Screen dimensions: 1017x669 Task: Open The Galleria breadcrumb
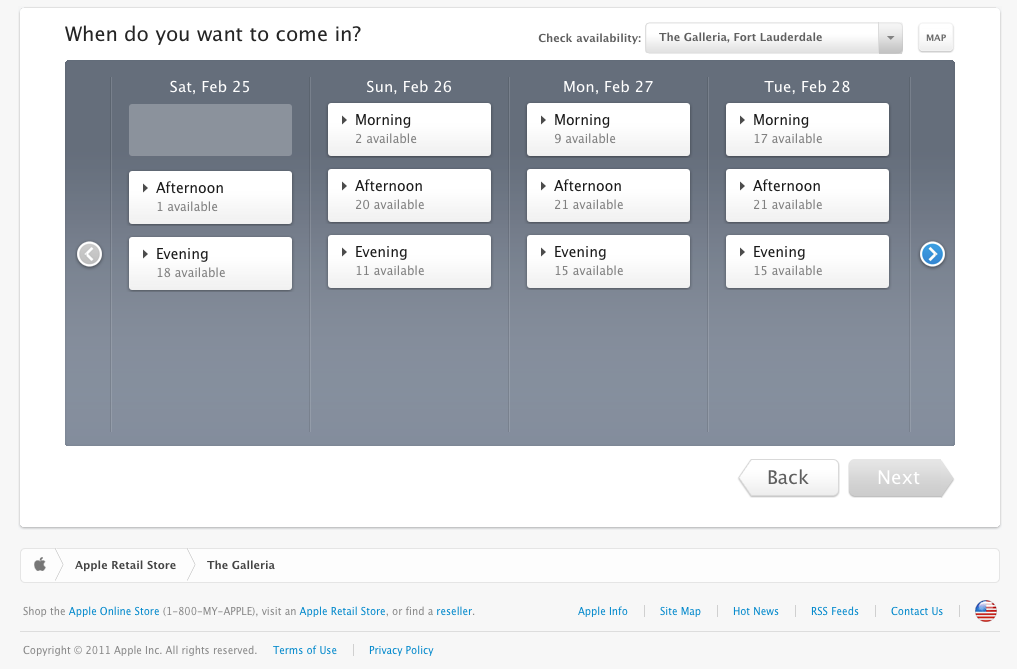click(x=241, y=565)
